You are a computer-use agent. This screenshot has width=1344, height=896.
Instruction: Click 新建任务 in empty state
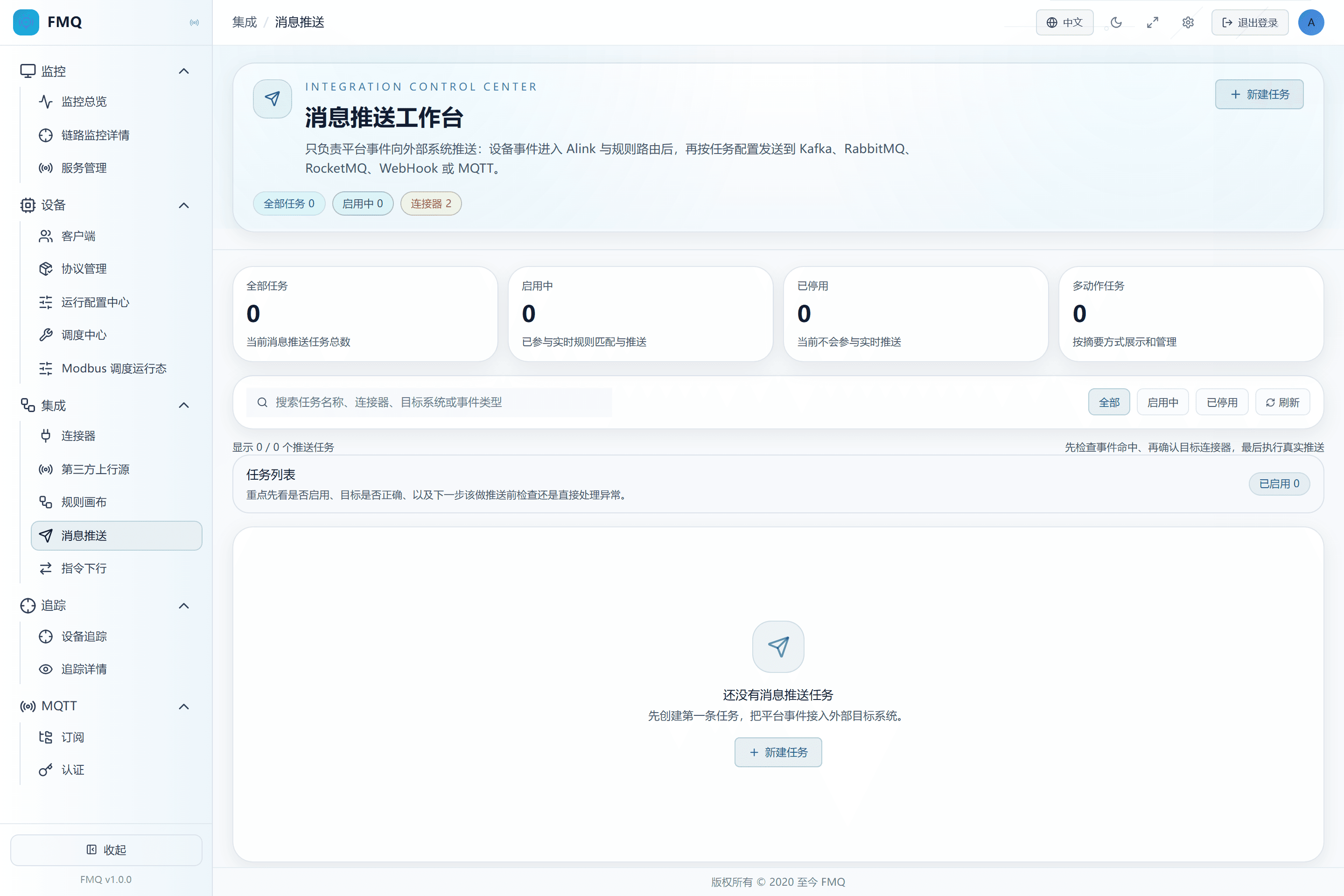778,752
